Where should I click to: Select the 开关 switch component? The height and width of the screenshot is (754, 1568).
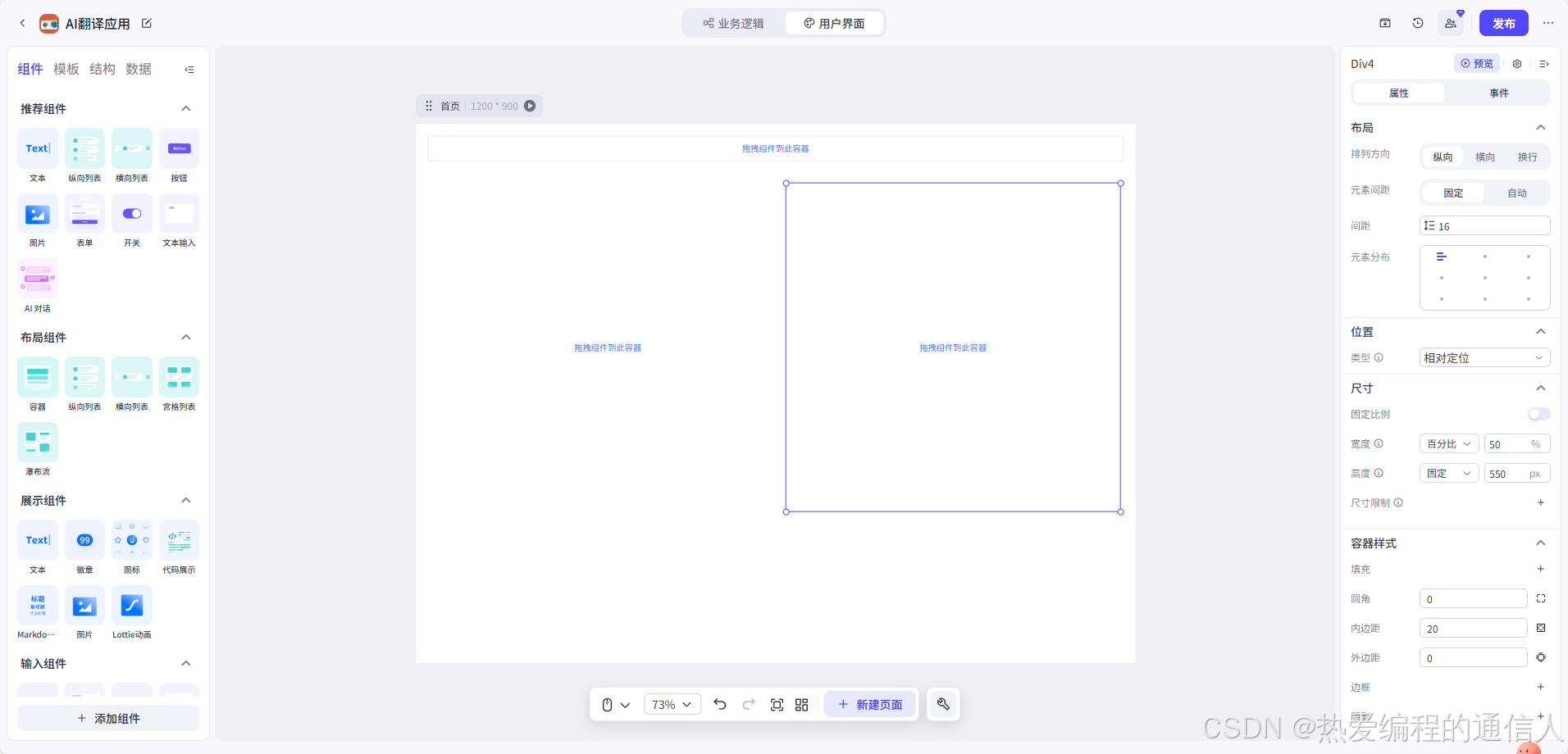pos(132,221)
